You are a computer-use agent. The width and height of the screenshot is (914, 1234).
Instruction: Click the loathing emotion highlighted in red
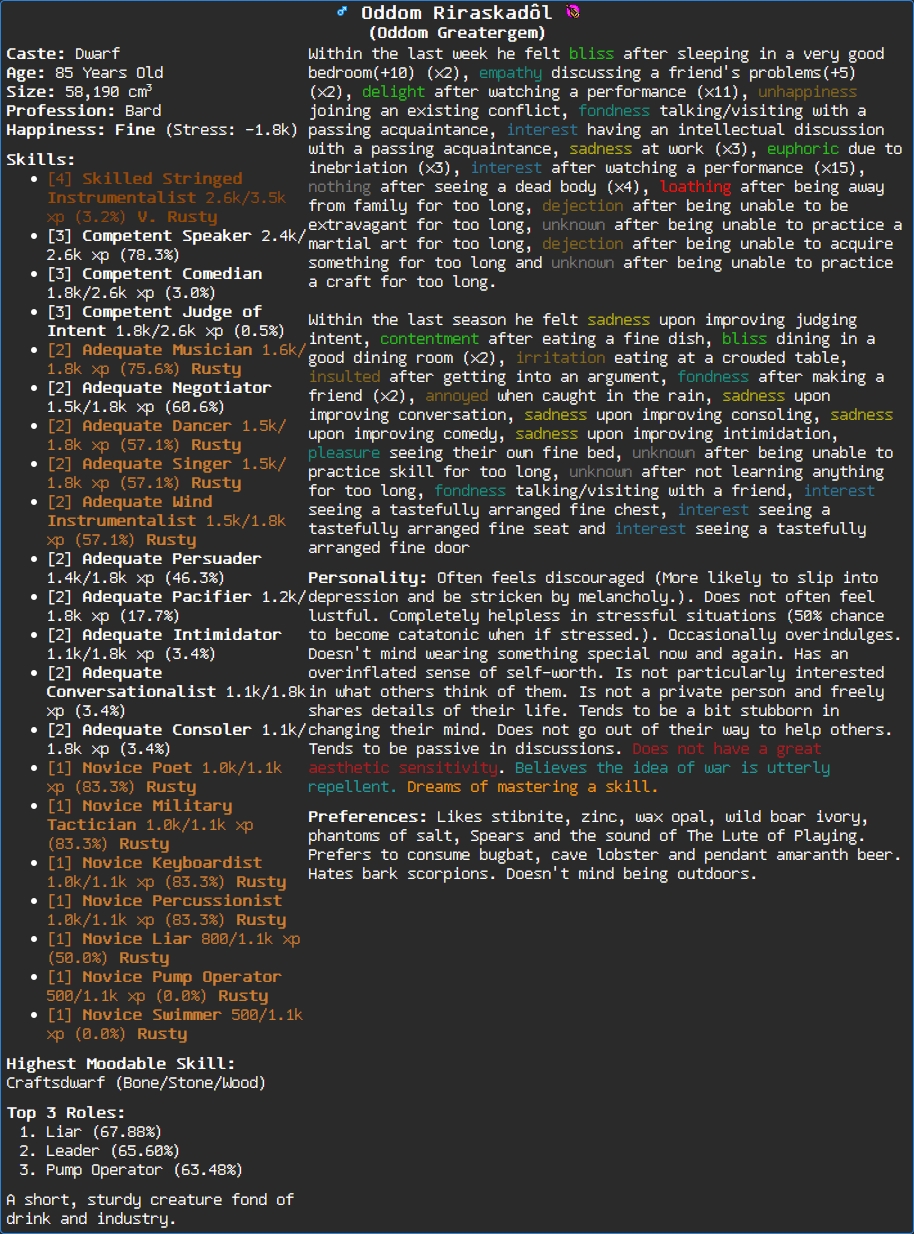coord(697,186)
